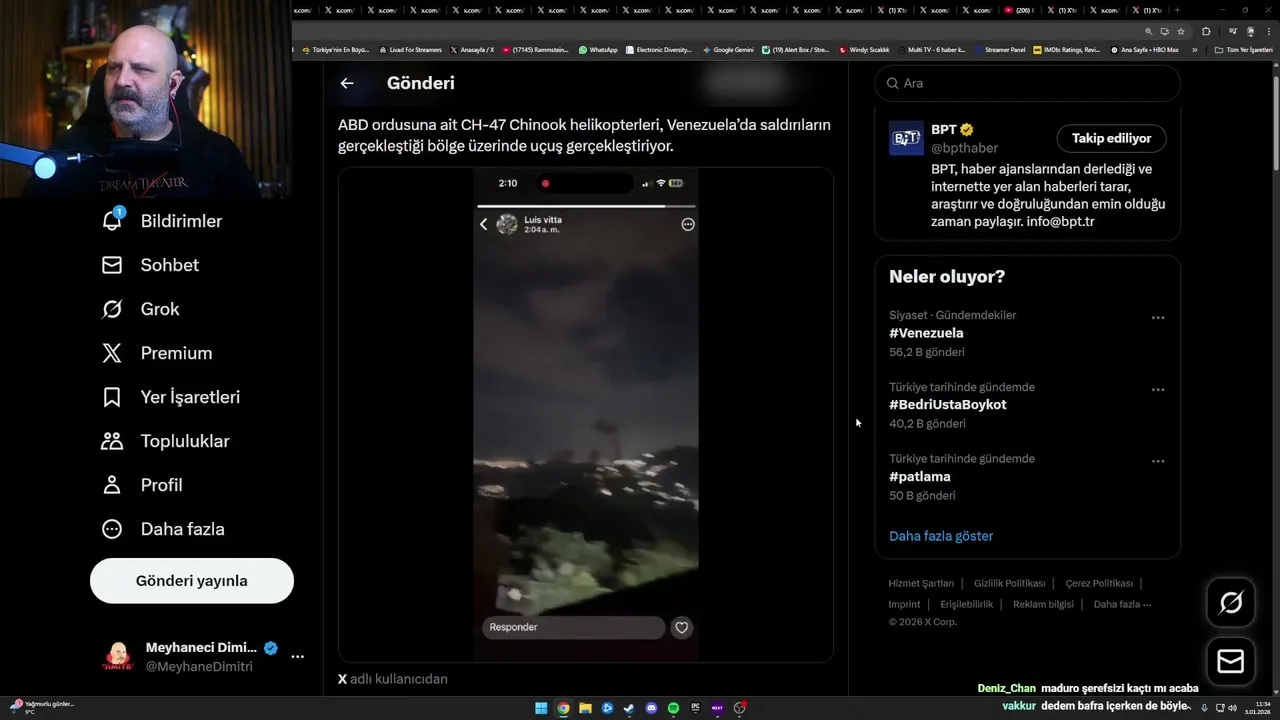Open the #Venezuela trending topic
Screen dimensions: 1280x720
pos(926,333)
